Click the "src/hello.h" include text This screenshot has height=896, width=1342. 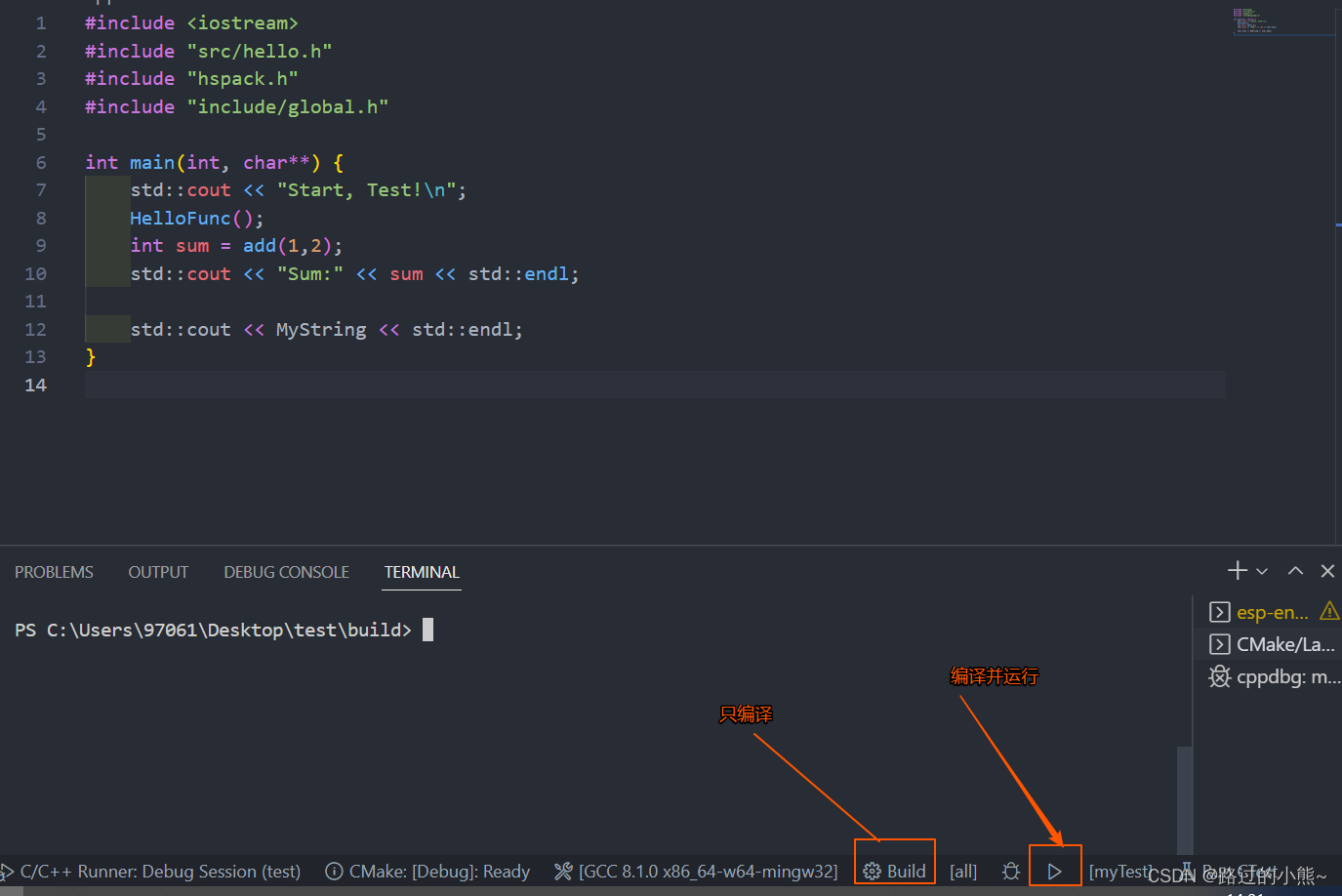[260, 51]
